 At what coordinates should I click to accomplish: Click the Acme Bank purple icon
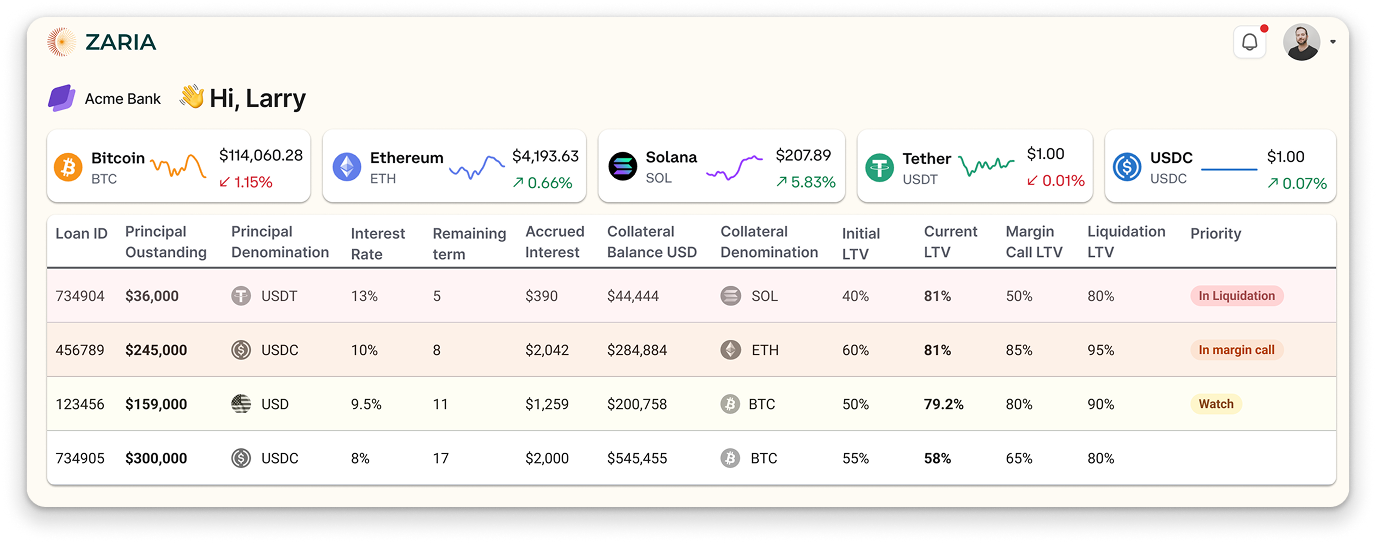62,98
